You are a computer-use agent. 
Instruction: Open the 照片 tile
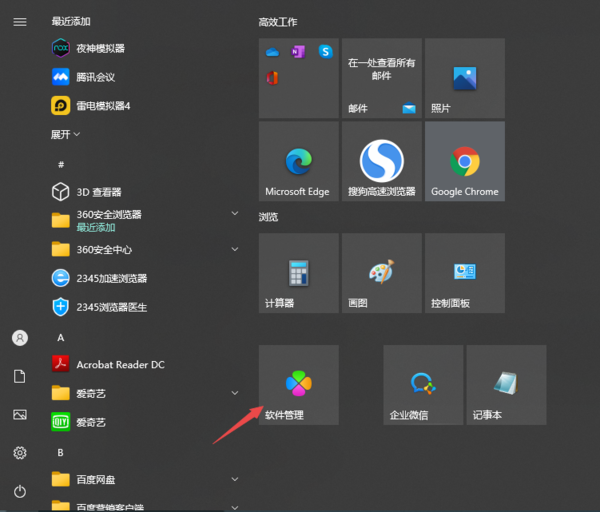[464, 78]
